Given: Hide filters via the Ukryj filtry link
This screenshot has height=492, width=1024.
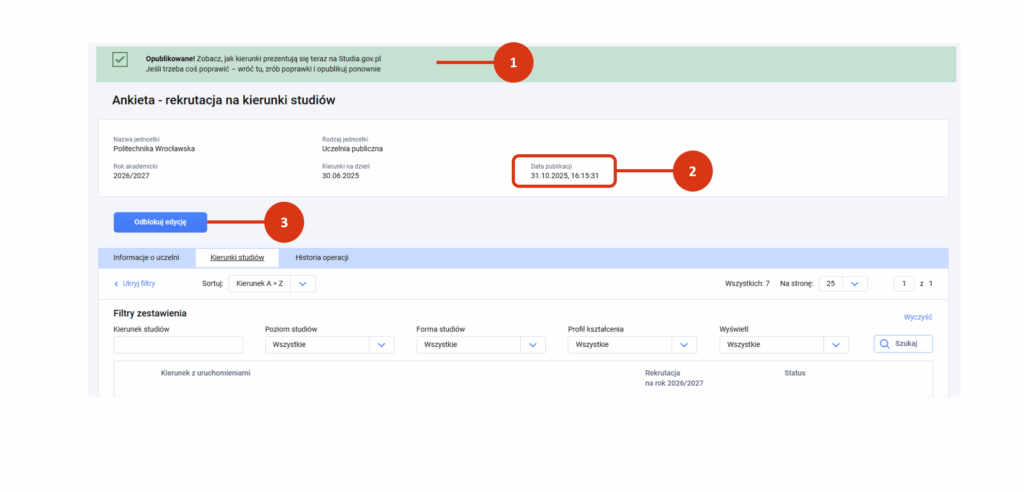Looking at the screenshot, I should pyautogui.click(x=134, y=284).
